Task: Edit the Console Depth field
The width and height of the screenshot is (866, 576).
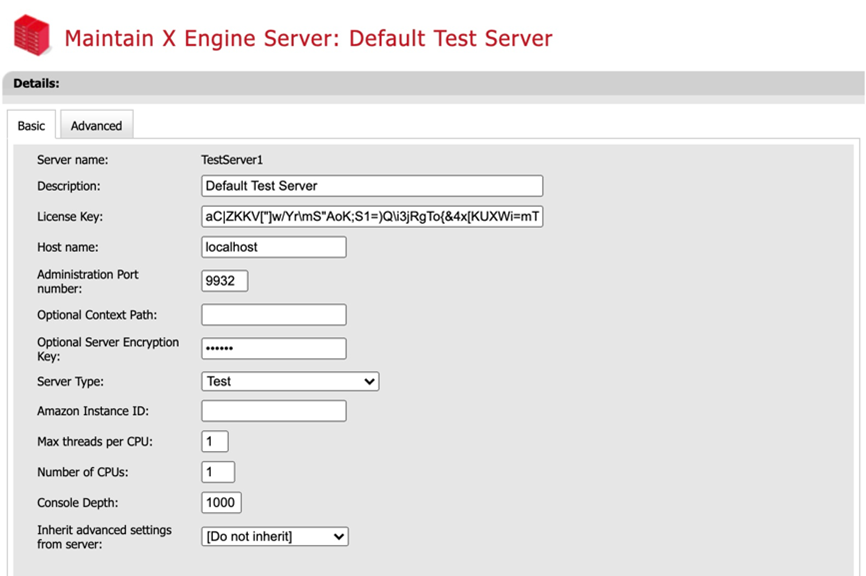Action: tap(221, 503)
